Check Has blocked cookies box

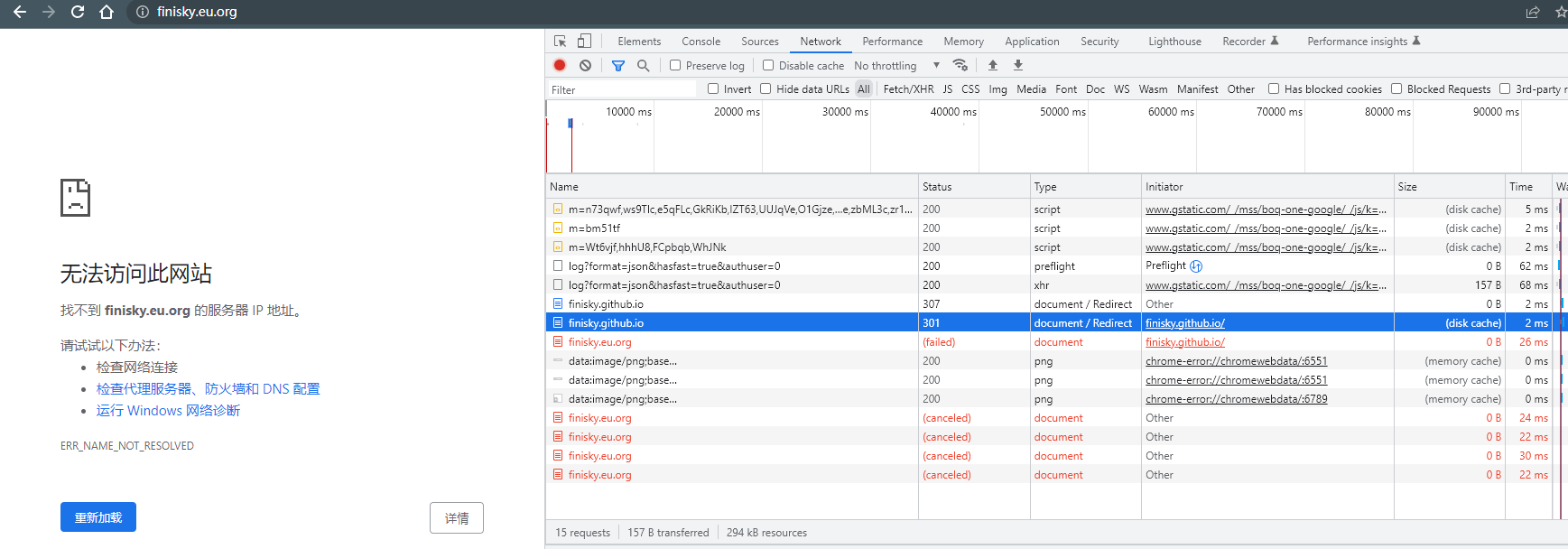[1274, 88]
